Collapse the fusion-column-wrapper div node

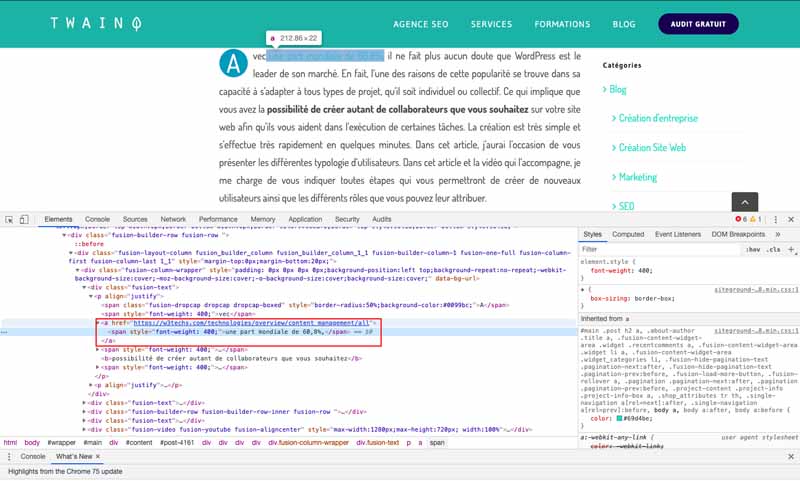point(77,270)
